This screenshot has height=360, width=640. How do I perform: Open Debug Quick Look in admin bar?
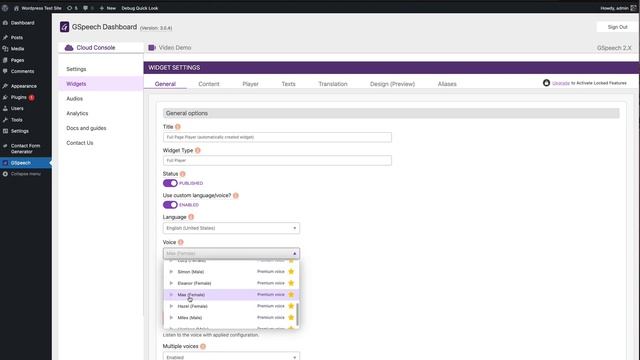[x=140, y=8]
